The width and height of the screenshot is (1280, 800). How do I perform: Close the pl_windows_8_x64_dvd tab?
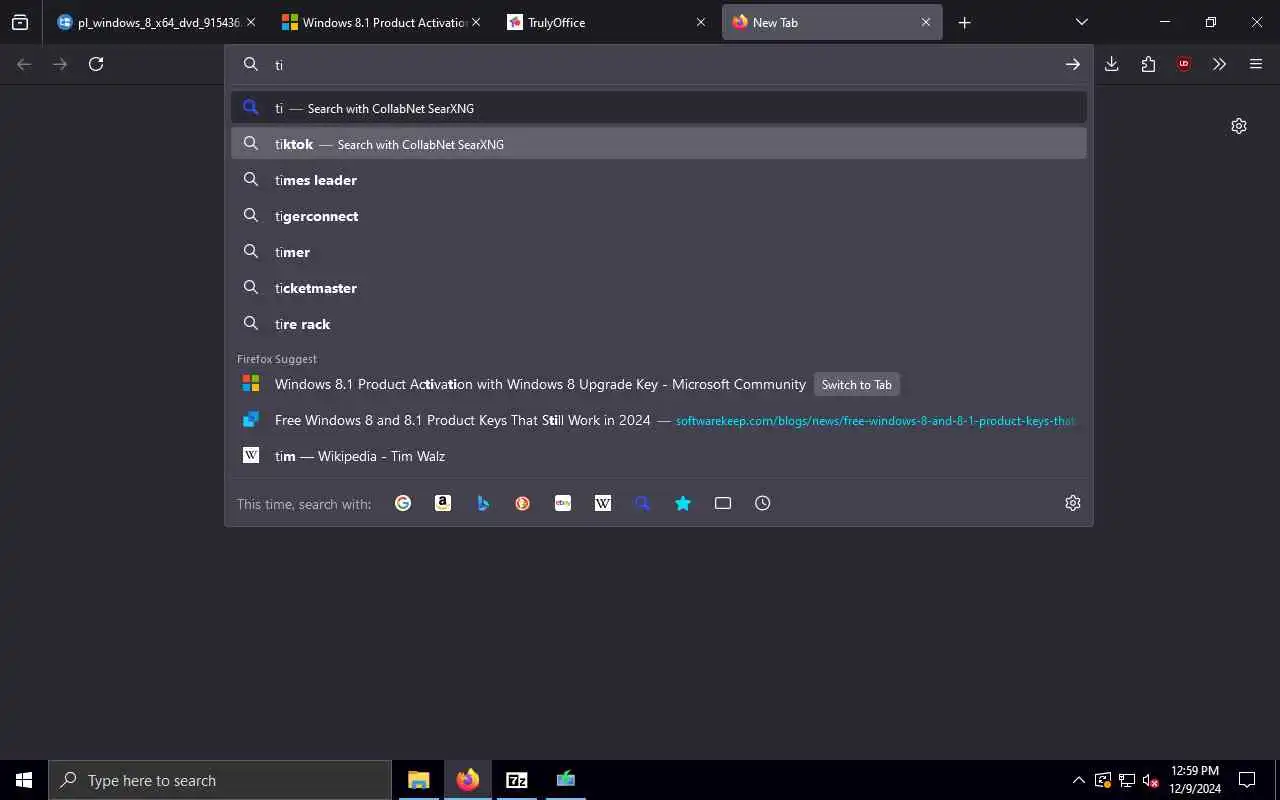pos(250,22)
